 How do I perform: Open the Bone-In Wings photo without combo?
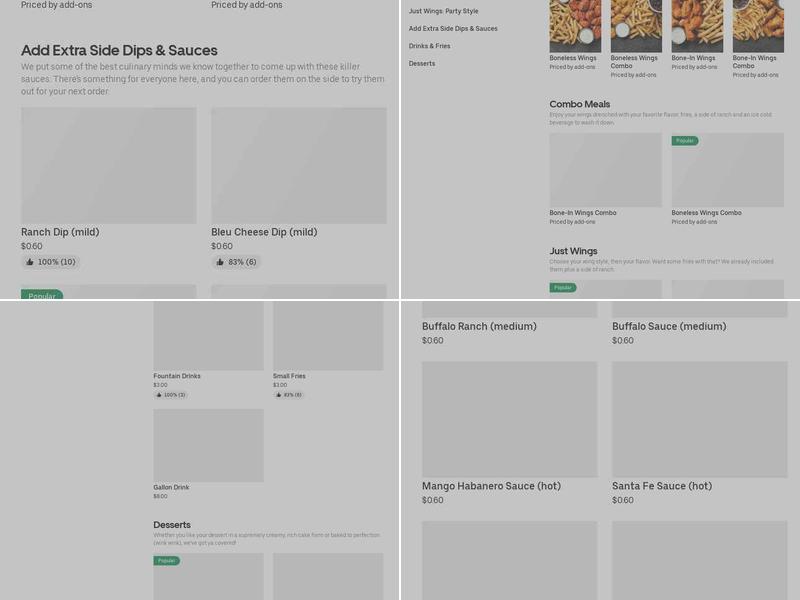click(697, 25)
